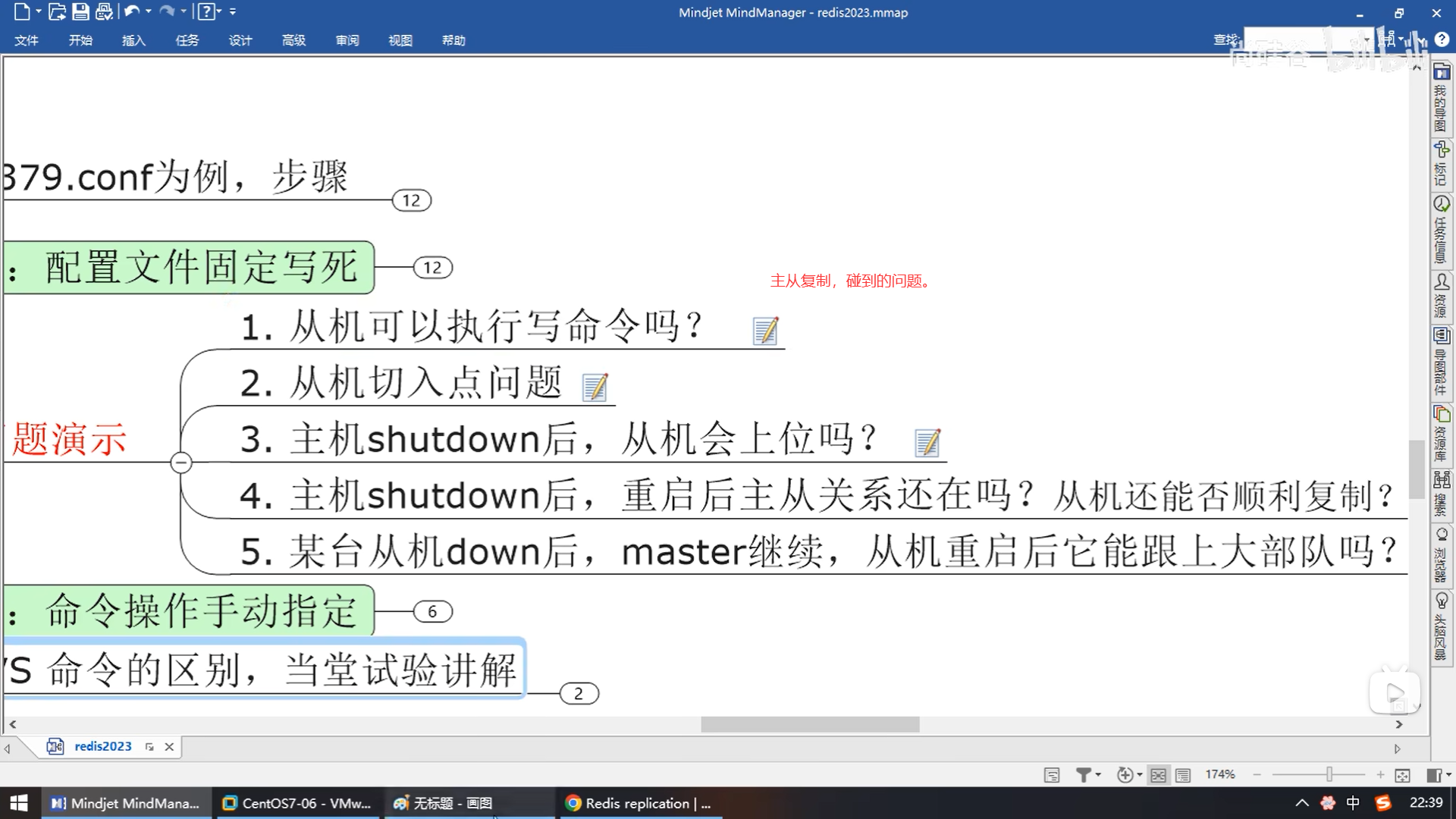The image size is (1456, 819).
Task: Collapse the 题演示 branch with minus toggle
Action: [181, 463]
